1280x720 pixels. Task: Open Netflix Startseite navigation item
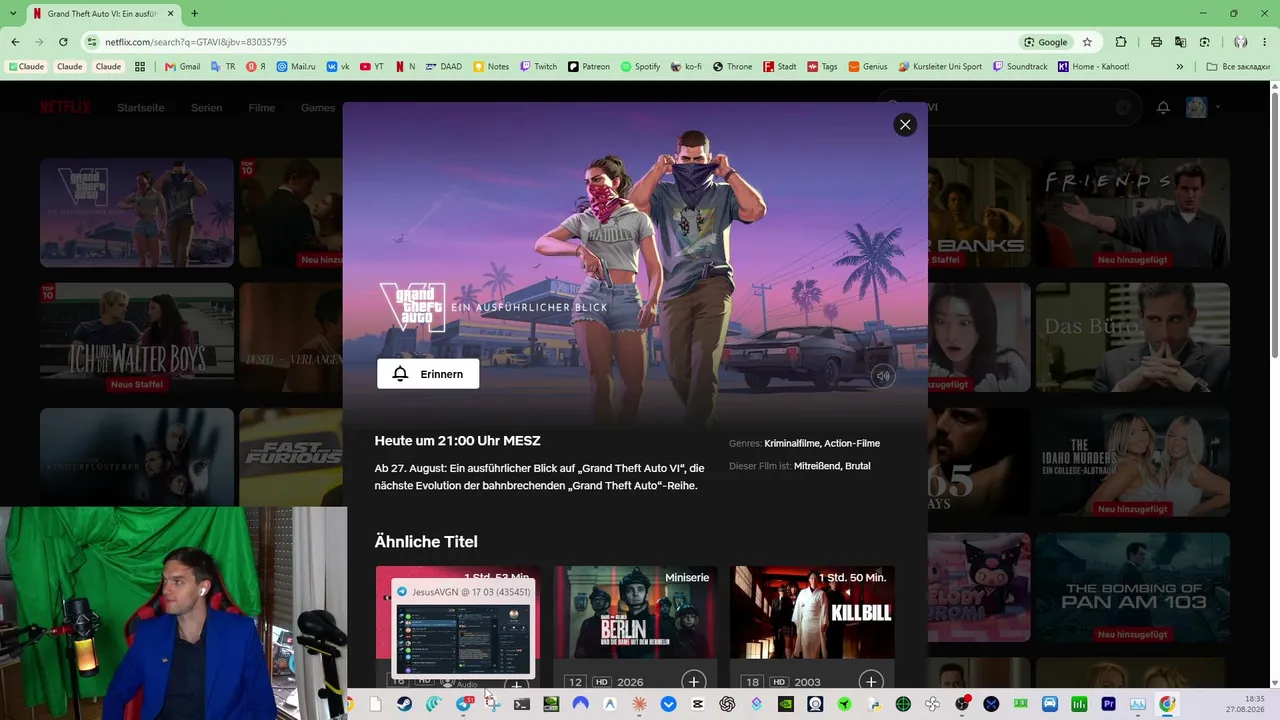coord(140,107)
